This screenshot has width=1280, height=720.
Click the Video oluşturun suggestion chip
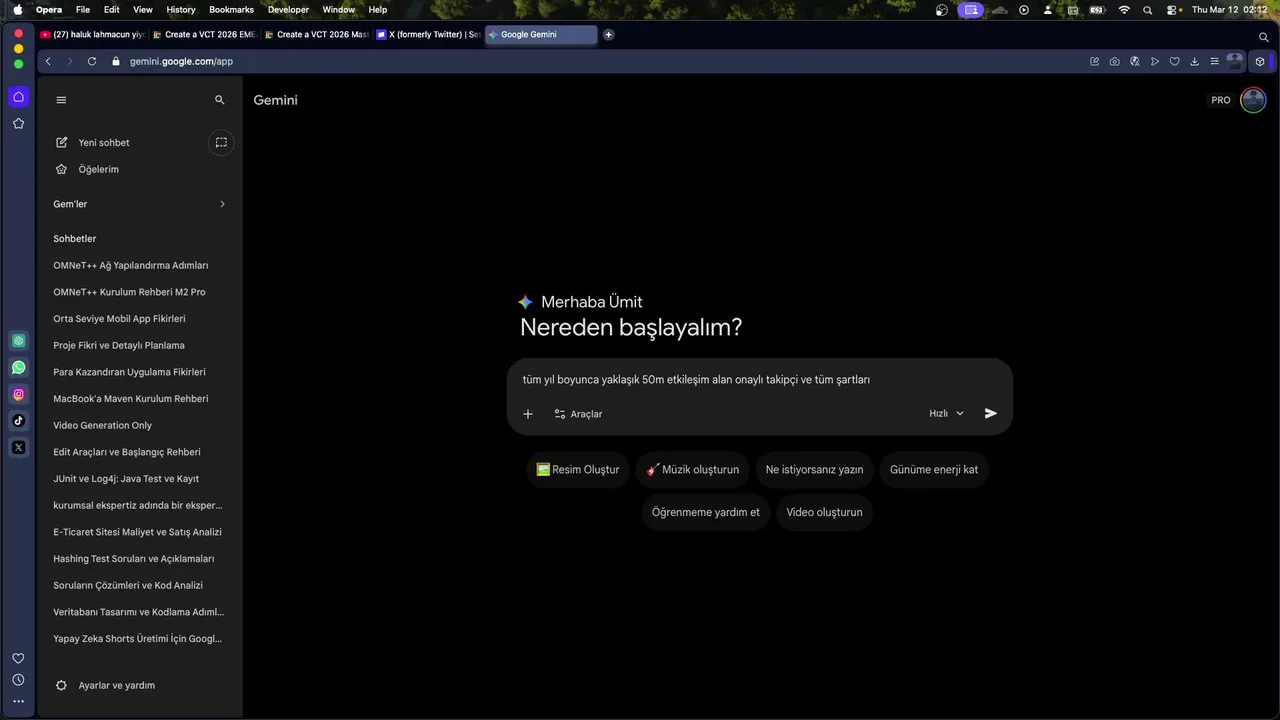(x=824, y=512)
